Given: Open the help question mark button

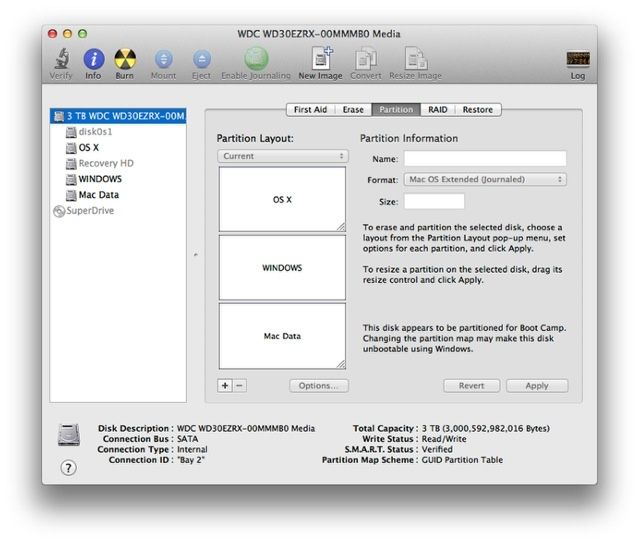Looking at the screenshot, I should pyautogui.click(x=69, y=468).
